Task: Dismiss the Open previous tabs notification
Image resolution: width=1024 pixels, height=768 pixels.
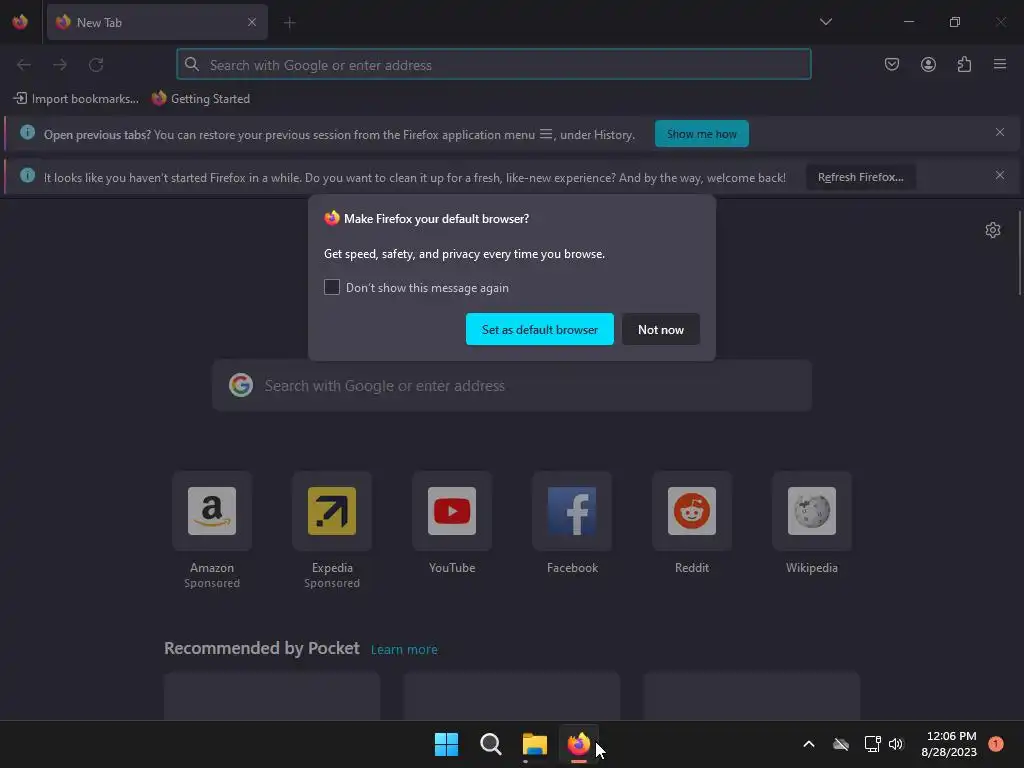Action: 1000,132
